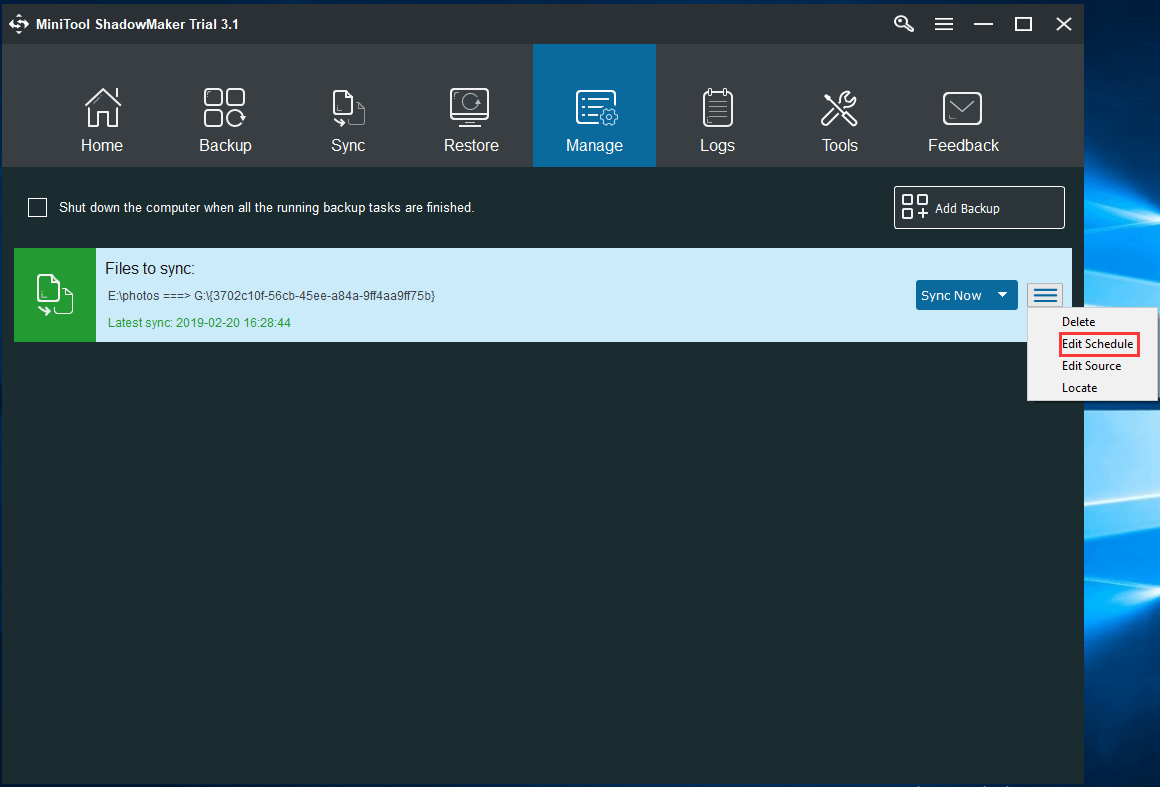The height and width of the screenshot is (787, 1160).
Task: Minimize the ShadowMaker window
Action: (x=983, y=24)
